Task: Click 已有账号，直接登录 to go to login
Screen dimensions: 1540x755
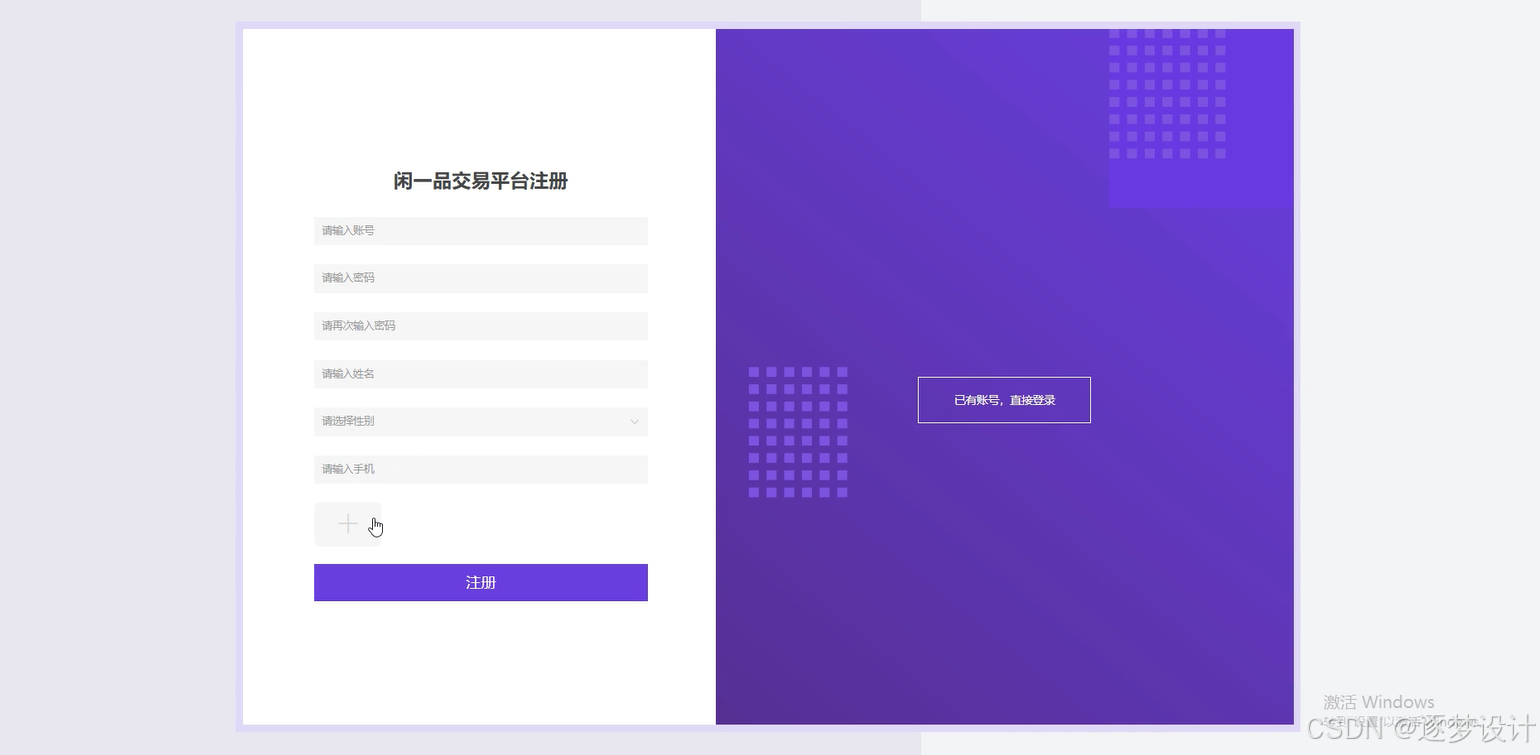Action: [1003, 399]
